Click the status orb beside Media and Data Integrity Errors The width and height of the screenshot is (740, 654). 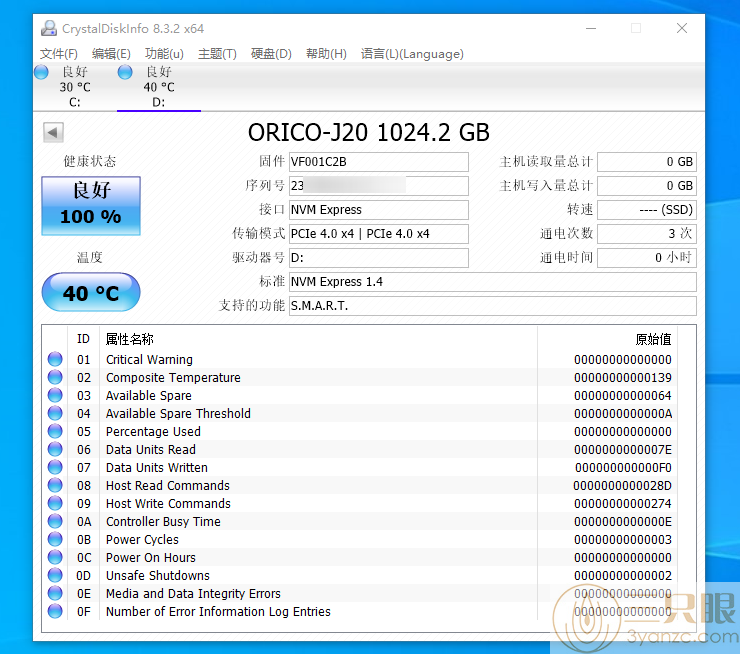pyautogui.click(x=55, y=593)
